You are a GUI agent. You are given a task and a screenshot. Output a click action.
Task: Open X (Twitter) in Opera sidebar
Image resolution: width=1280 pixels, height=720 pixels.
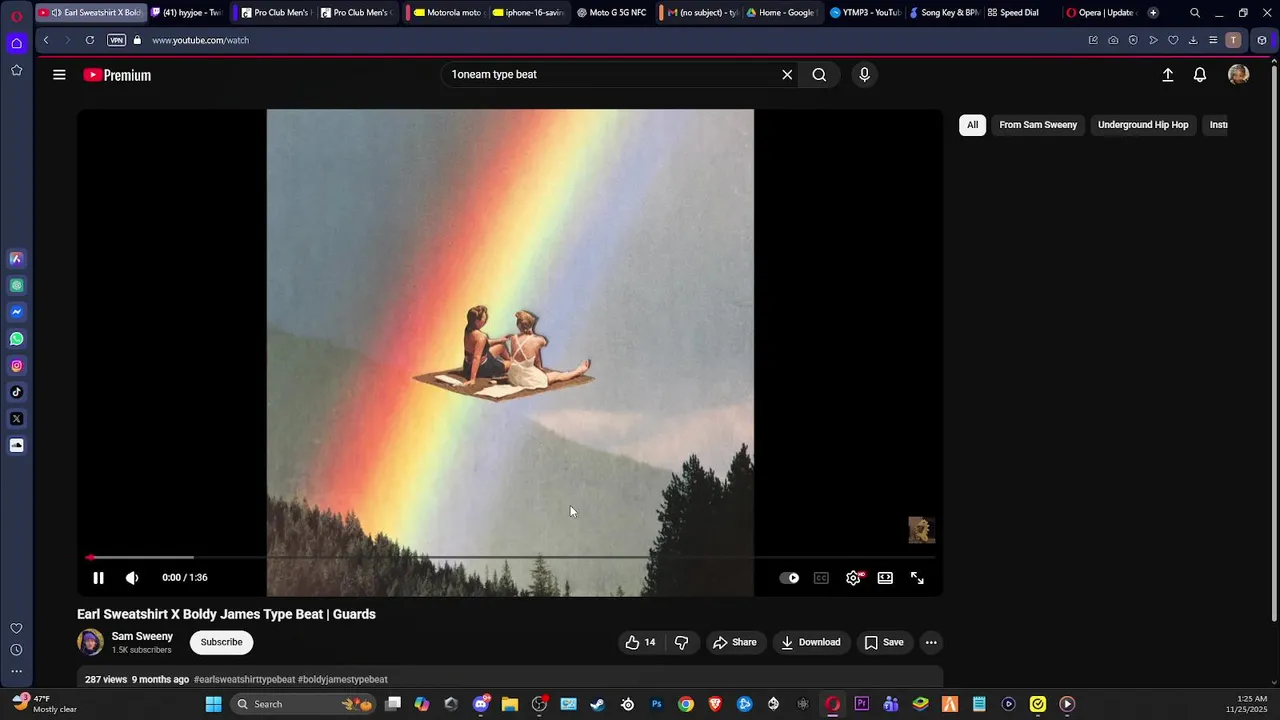(17, 419)
